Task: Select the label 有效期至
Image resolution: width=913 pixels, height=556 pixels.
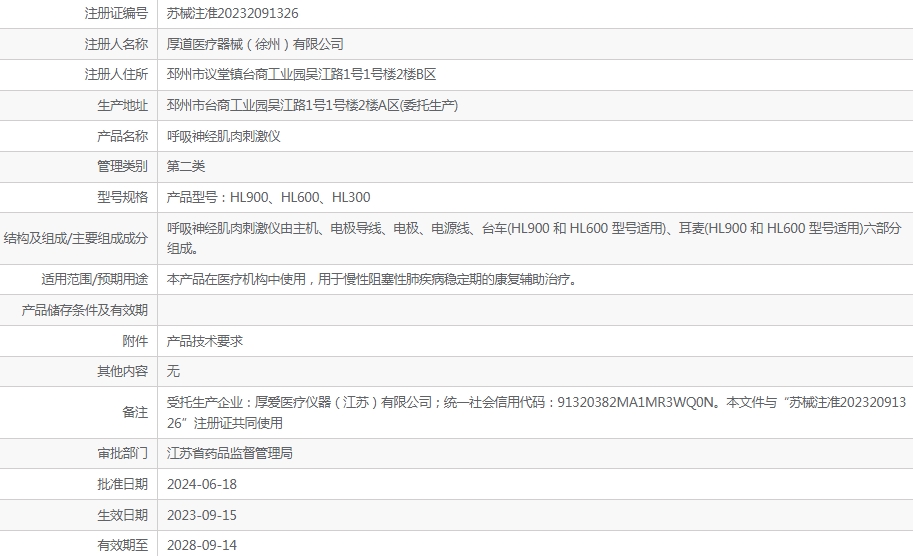Action: coord(123,546)
